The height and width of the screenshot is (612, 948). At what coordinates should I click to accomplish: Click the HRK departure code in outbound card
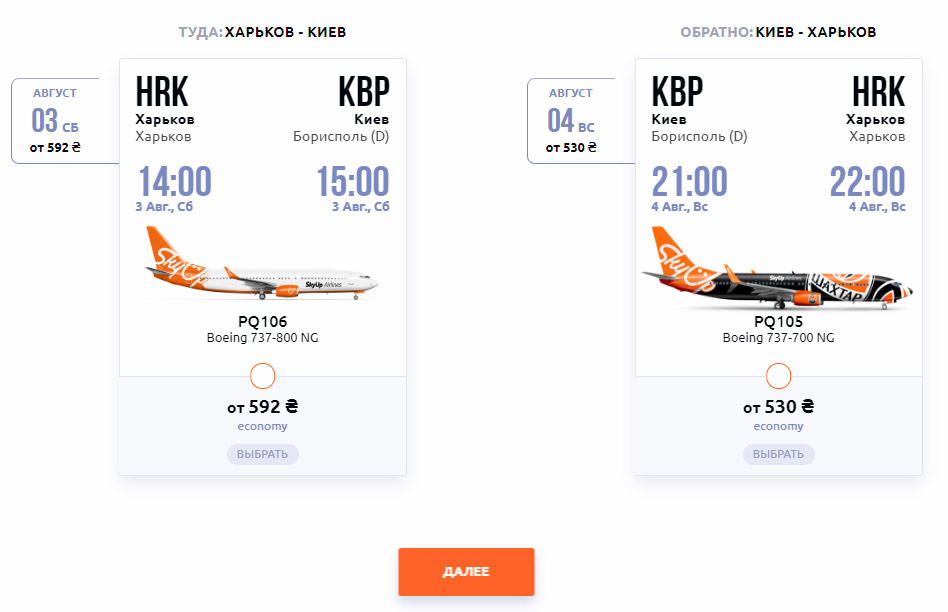[x=162, y=92]
